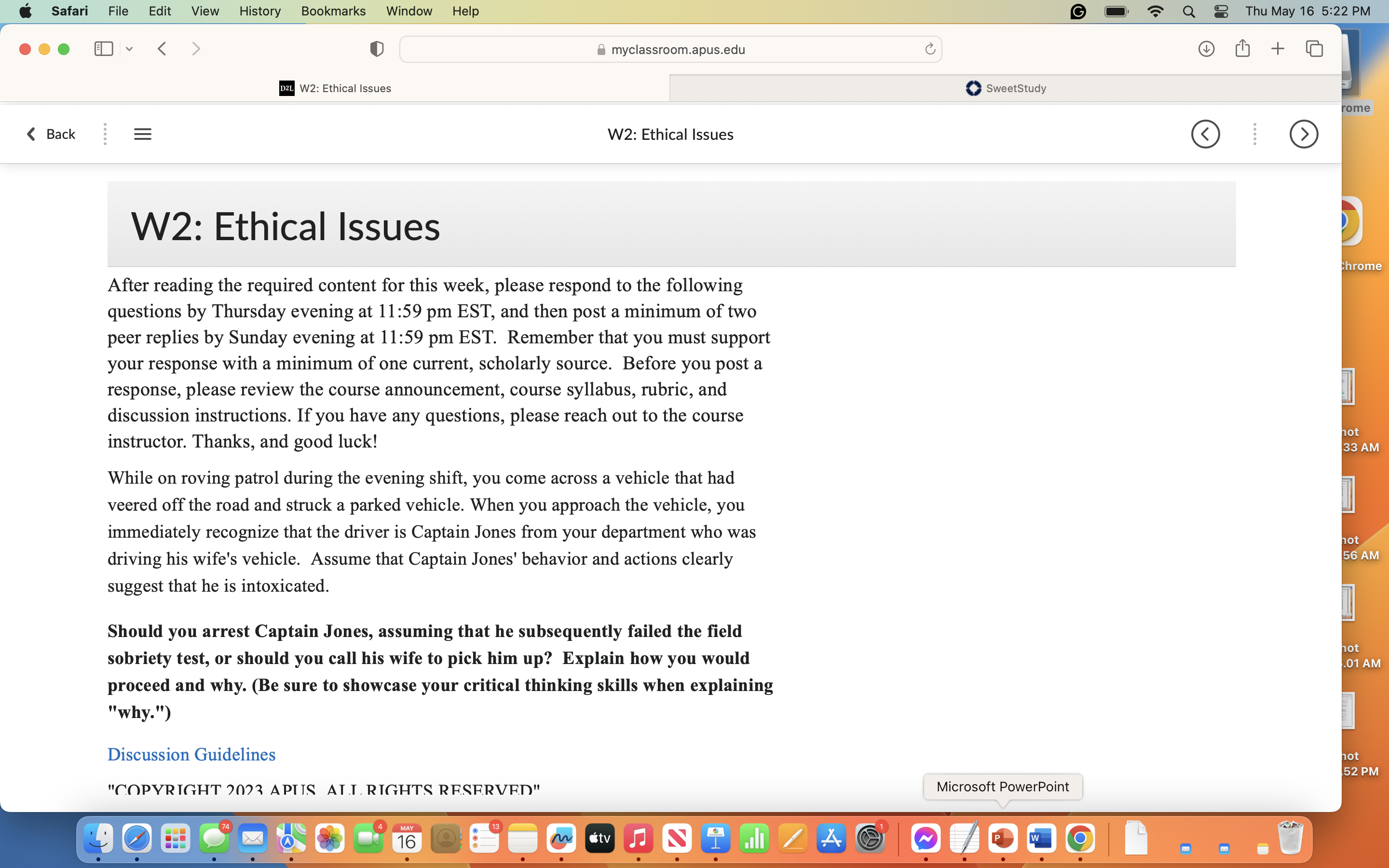This screenshot has height=868, width=1389.
Task: Open the Help menu
Action: coord(465,11)
